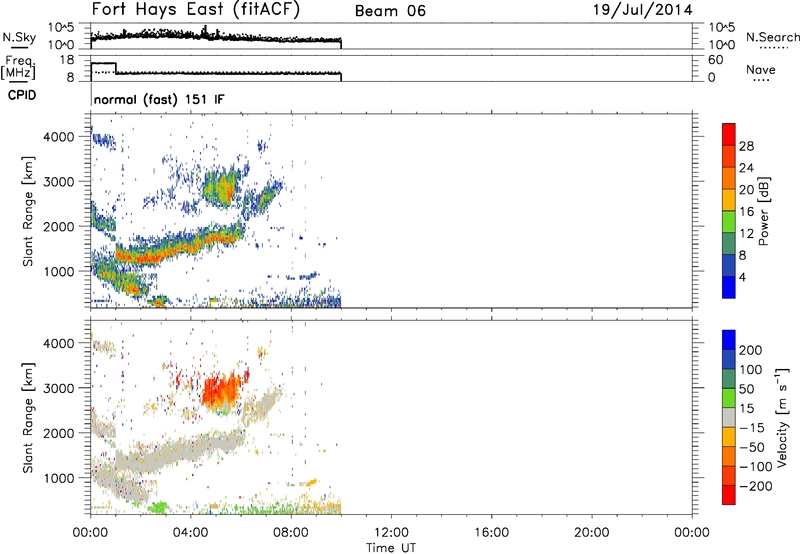Click the frequency step trace
This screenshot has height=554, width=800.
coord(216,70)
